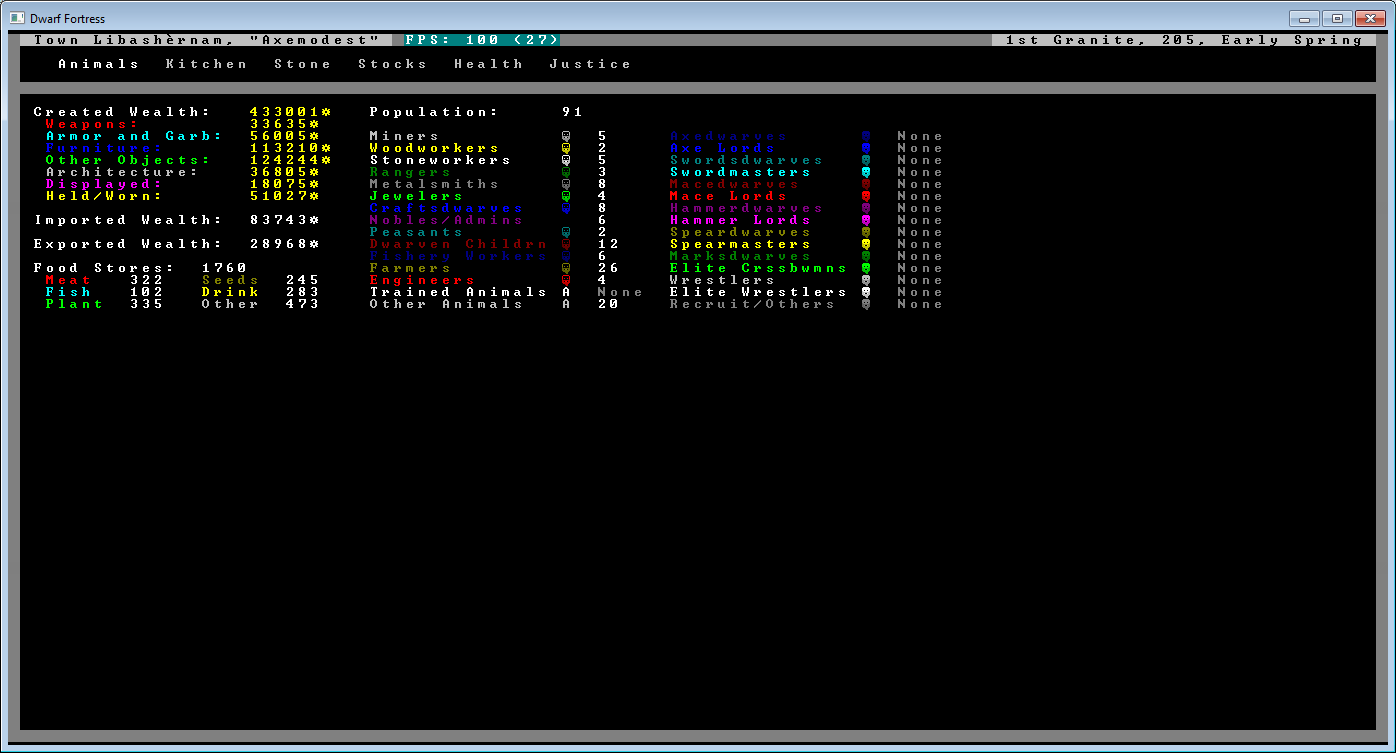Click the Dwarf Fortress window title icon

pos(17,18)
